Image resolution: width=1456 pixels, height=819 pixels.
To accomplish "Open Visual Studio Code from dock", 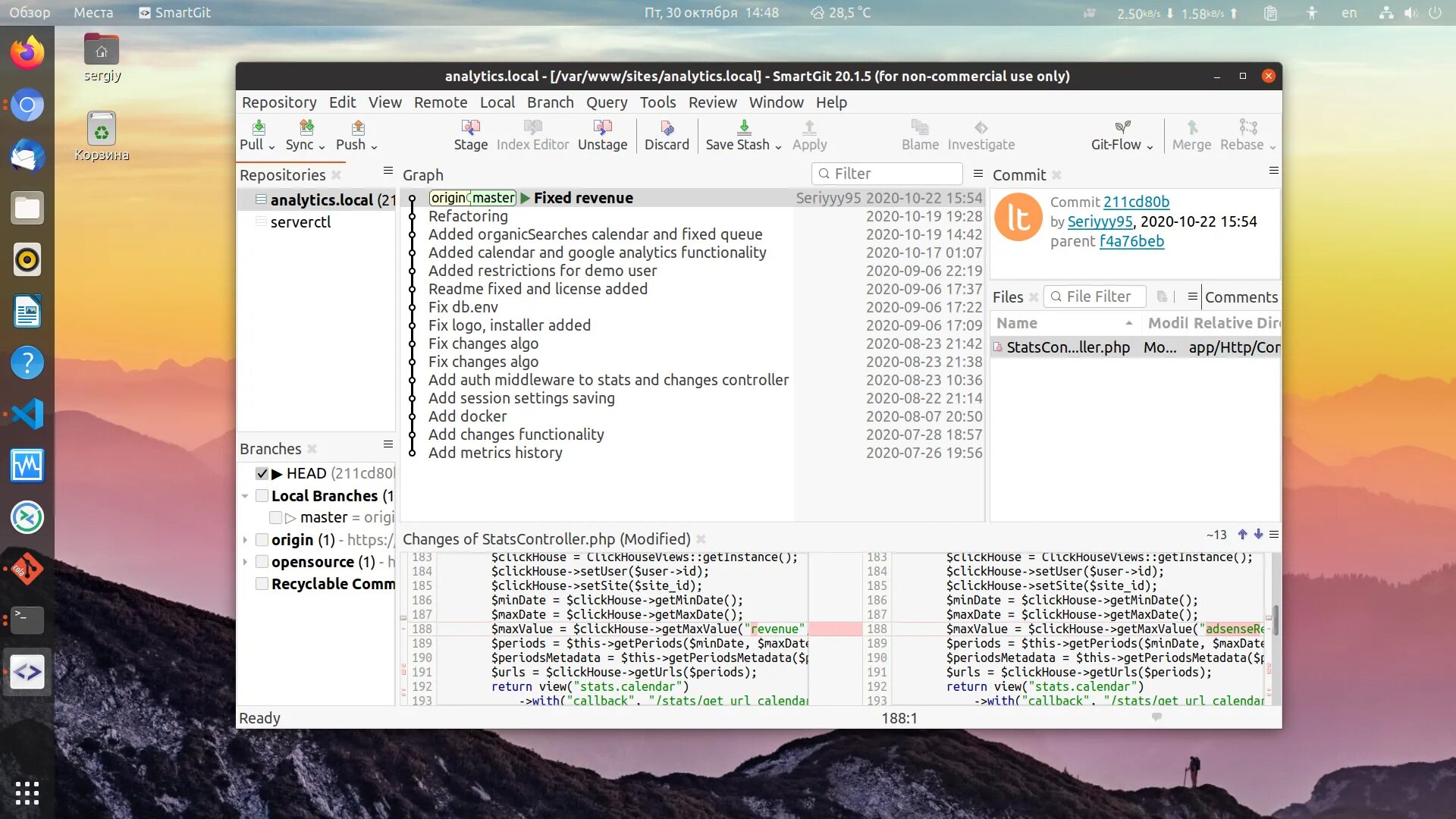I will [x=27, y=414].
